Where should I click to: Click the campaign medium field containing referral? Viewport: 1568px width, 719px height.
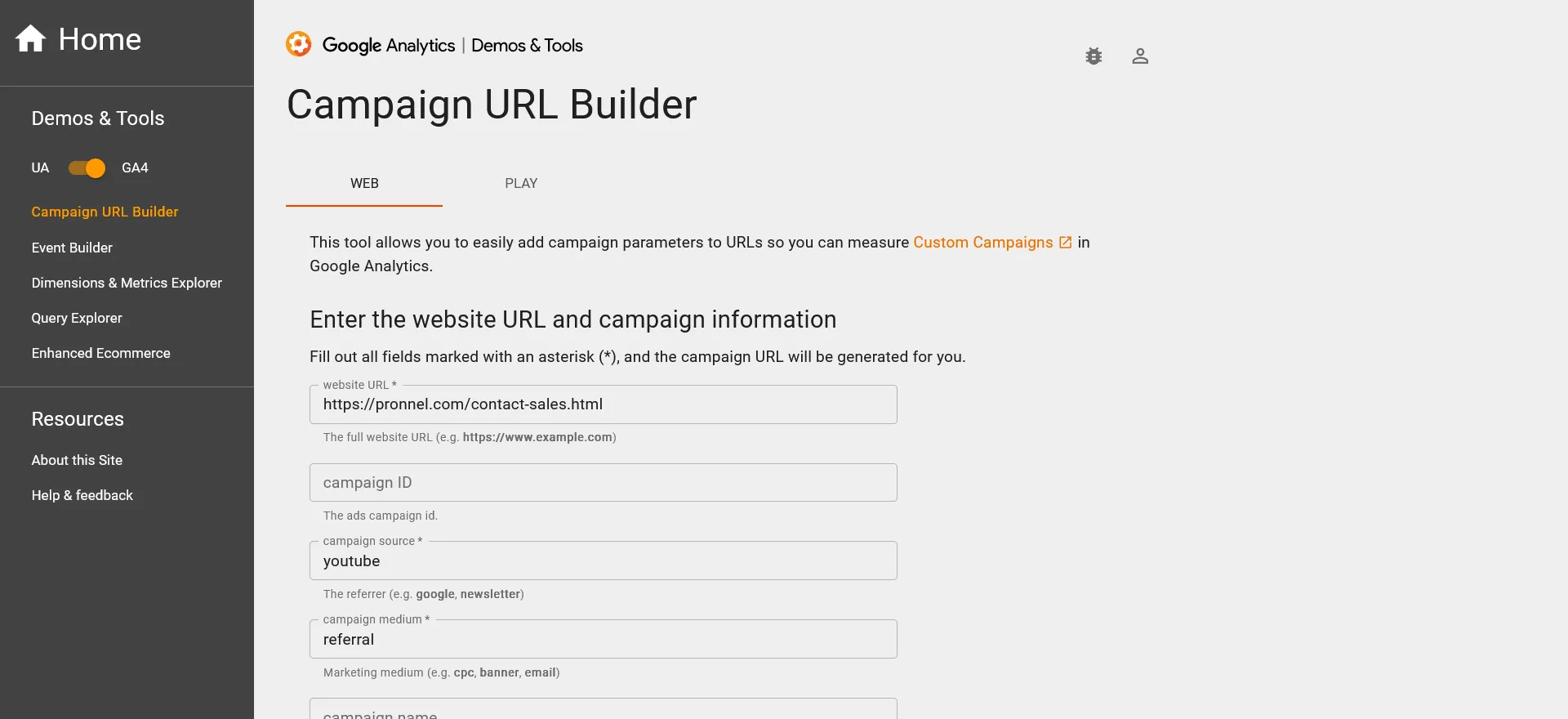click(x=604, y=640)
